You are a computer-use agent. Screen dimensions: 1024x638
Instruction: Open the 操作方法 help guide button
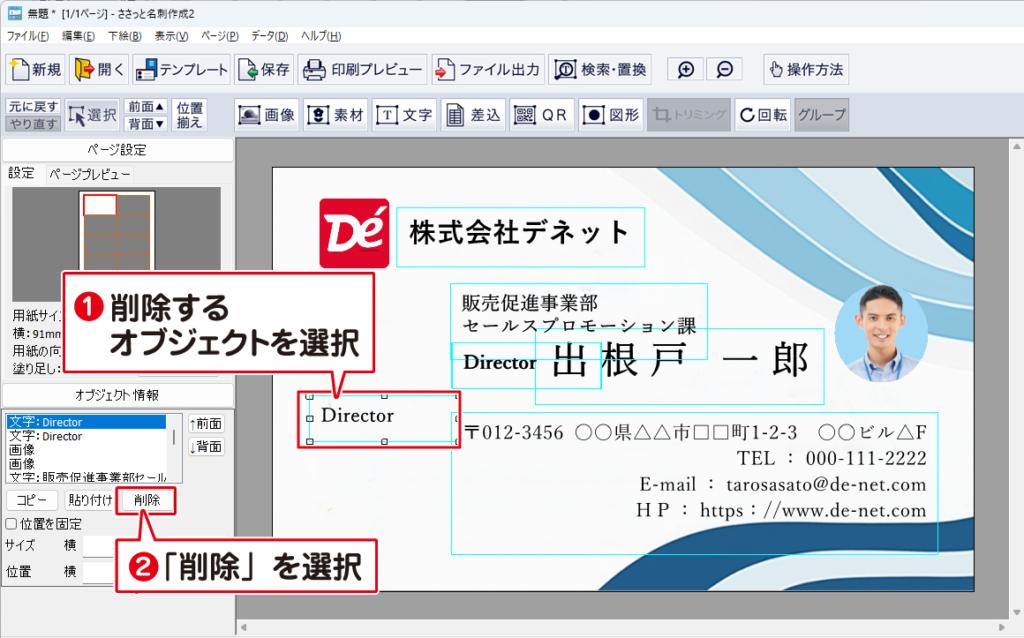click(806, 69)
